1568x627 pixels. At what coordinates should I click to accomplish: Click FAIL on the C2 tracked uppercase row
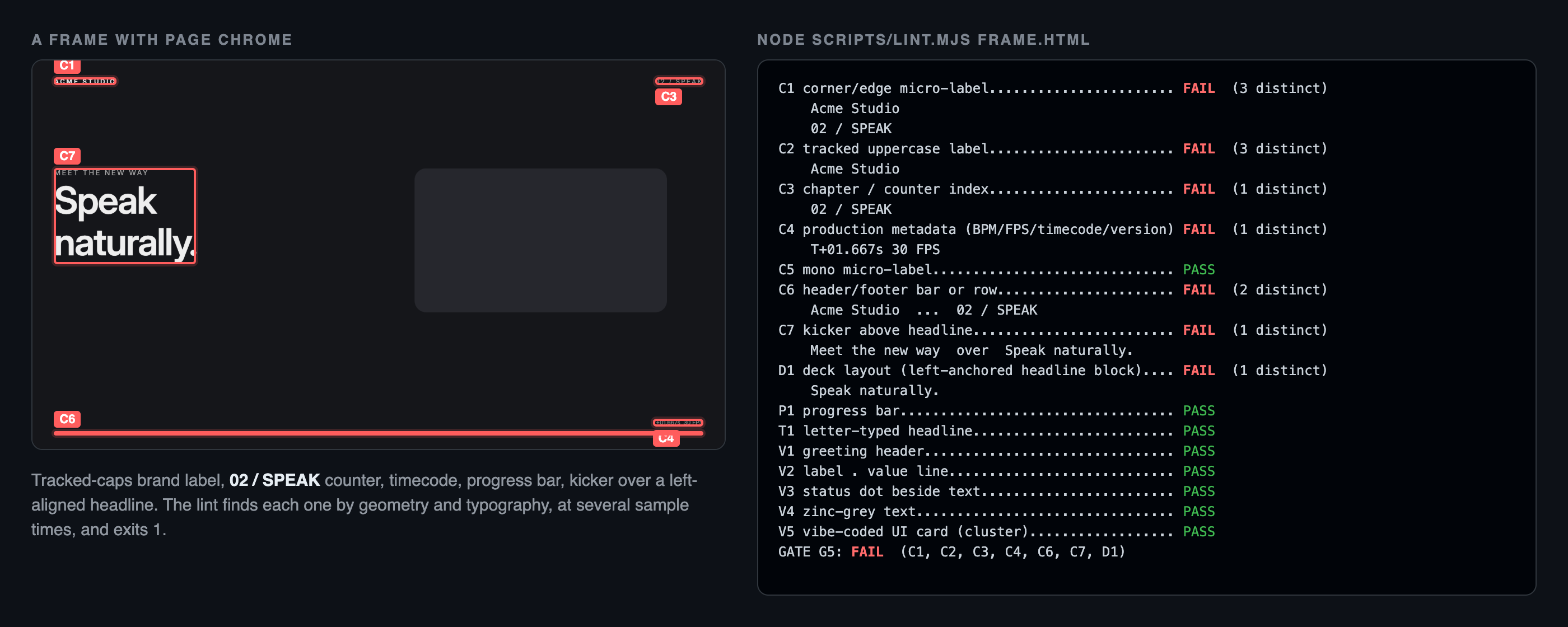tap(1198, 148)
